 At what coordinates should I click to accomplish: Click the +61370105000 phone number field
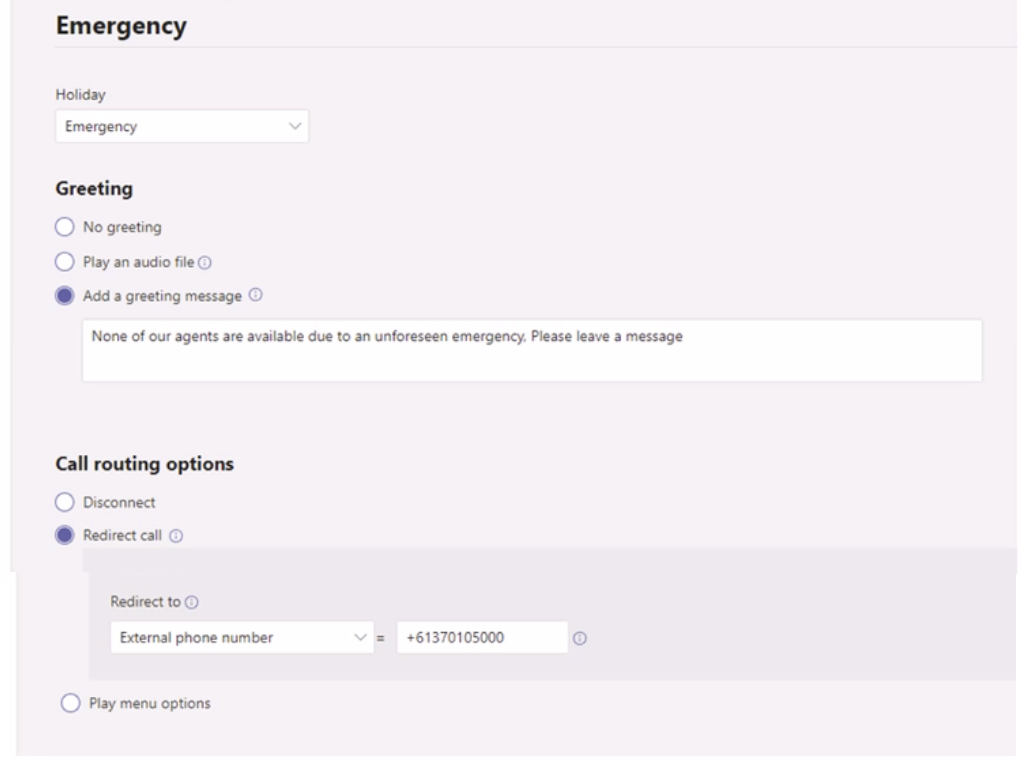click(x=482, y=638)
